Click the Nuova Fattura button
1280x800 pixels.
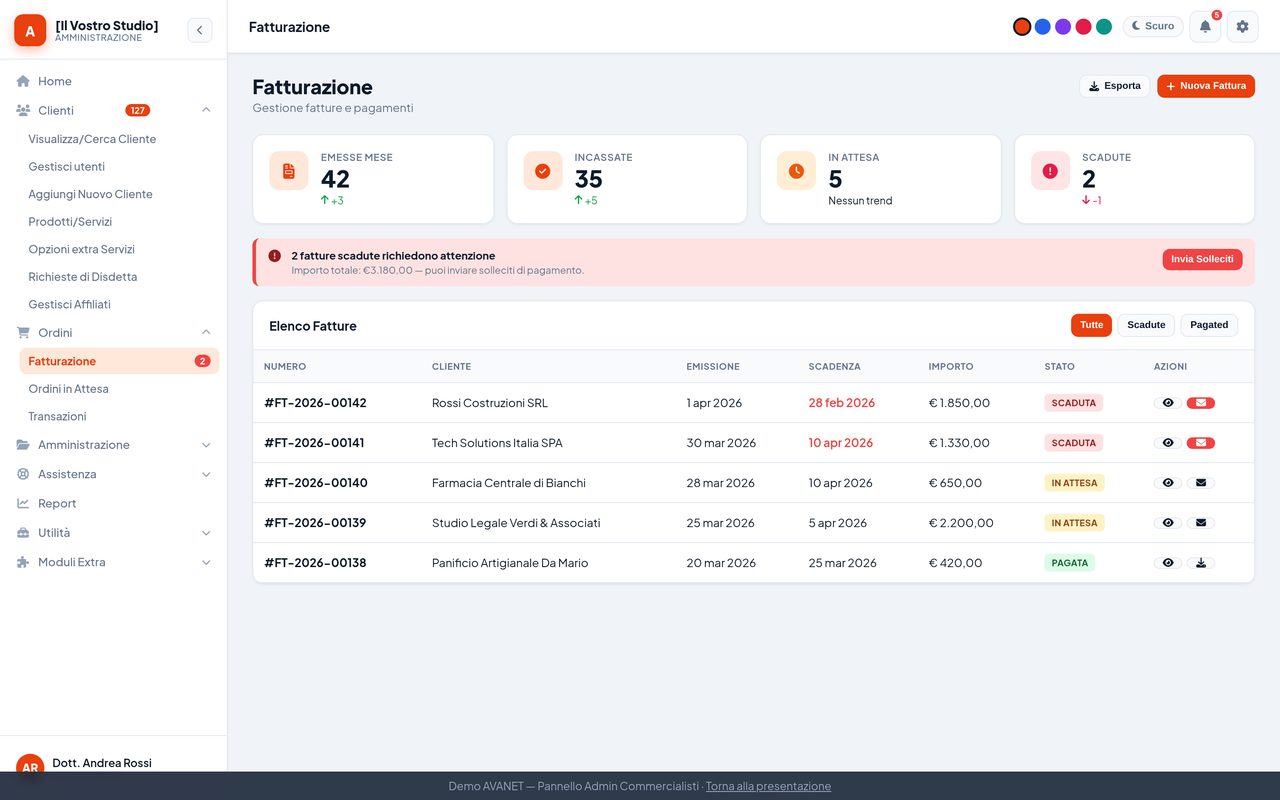[1206, 86]
